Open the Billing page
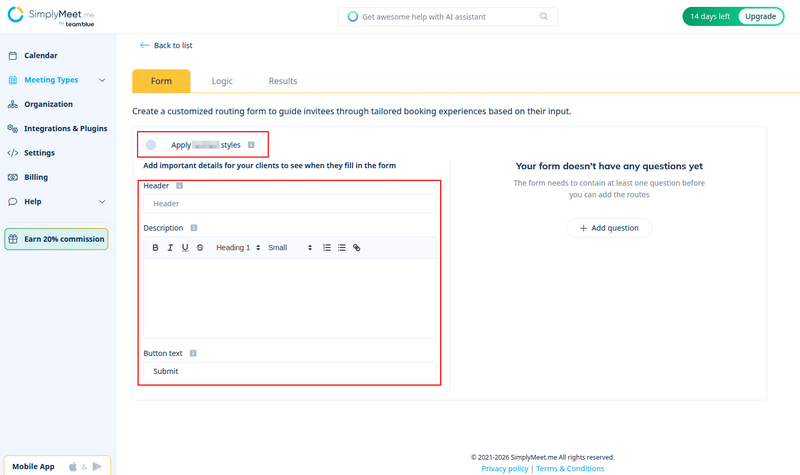 (36, 177)
